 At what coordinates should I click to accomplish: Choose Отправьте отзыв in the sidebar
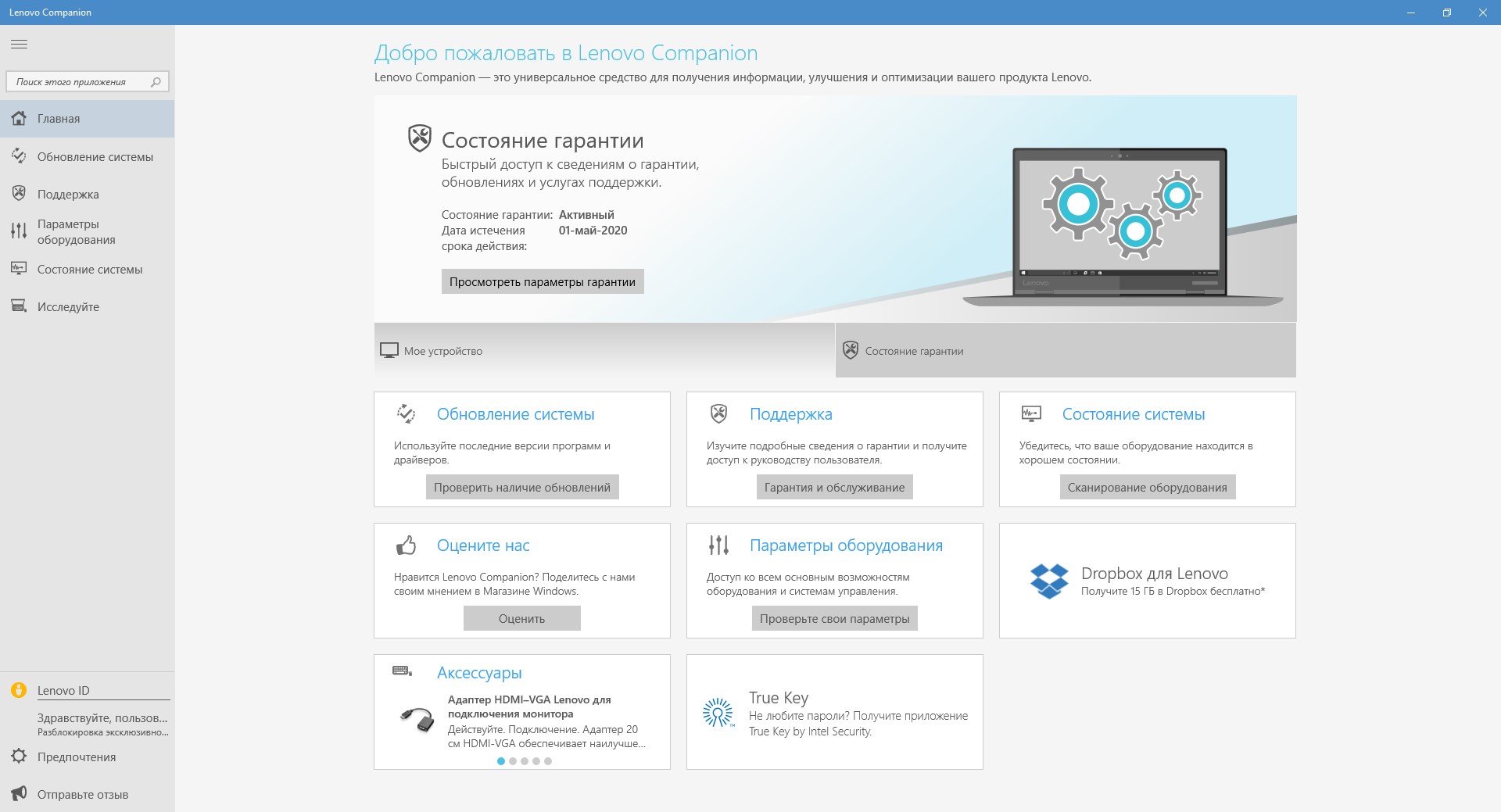(87, 794)
